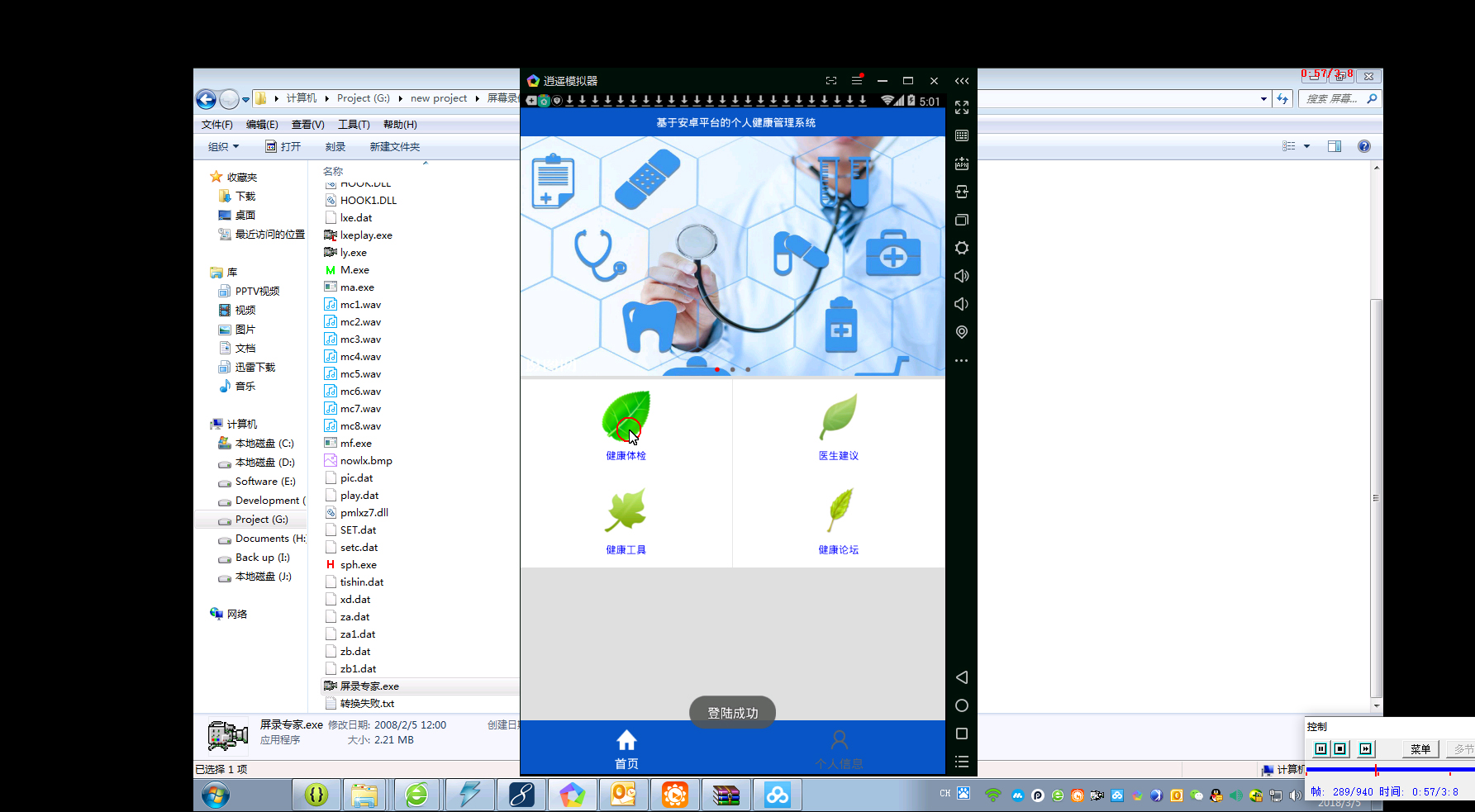This screenshot has width=1475, height=812.
Task: Select file lxeplay.exe in list
Action: pos(366,235)
